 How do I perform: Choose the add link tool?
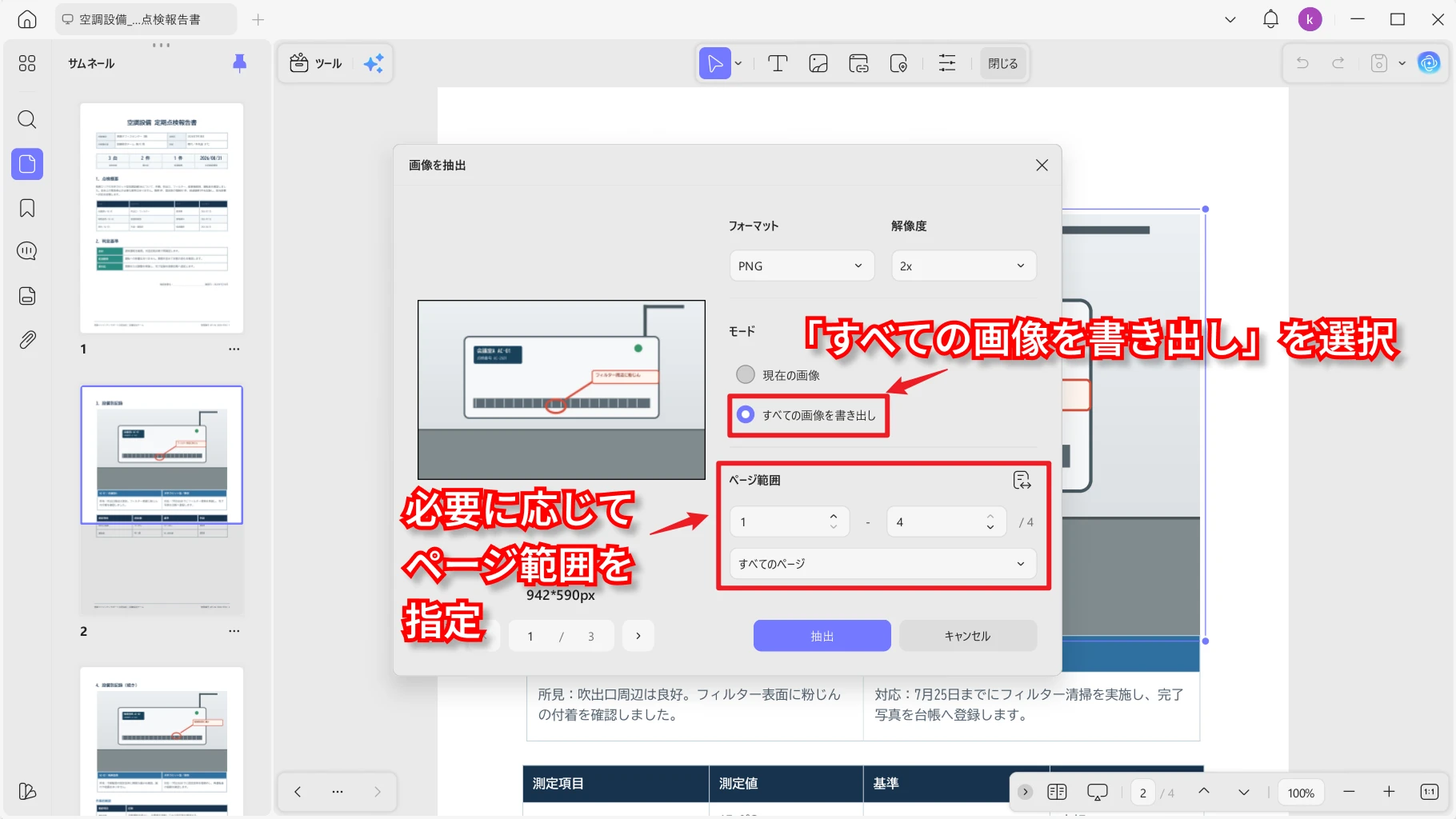pyautogui.click(x=858, y=63)
